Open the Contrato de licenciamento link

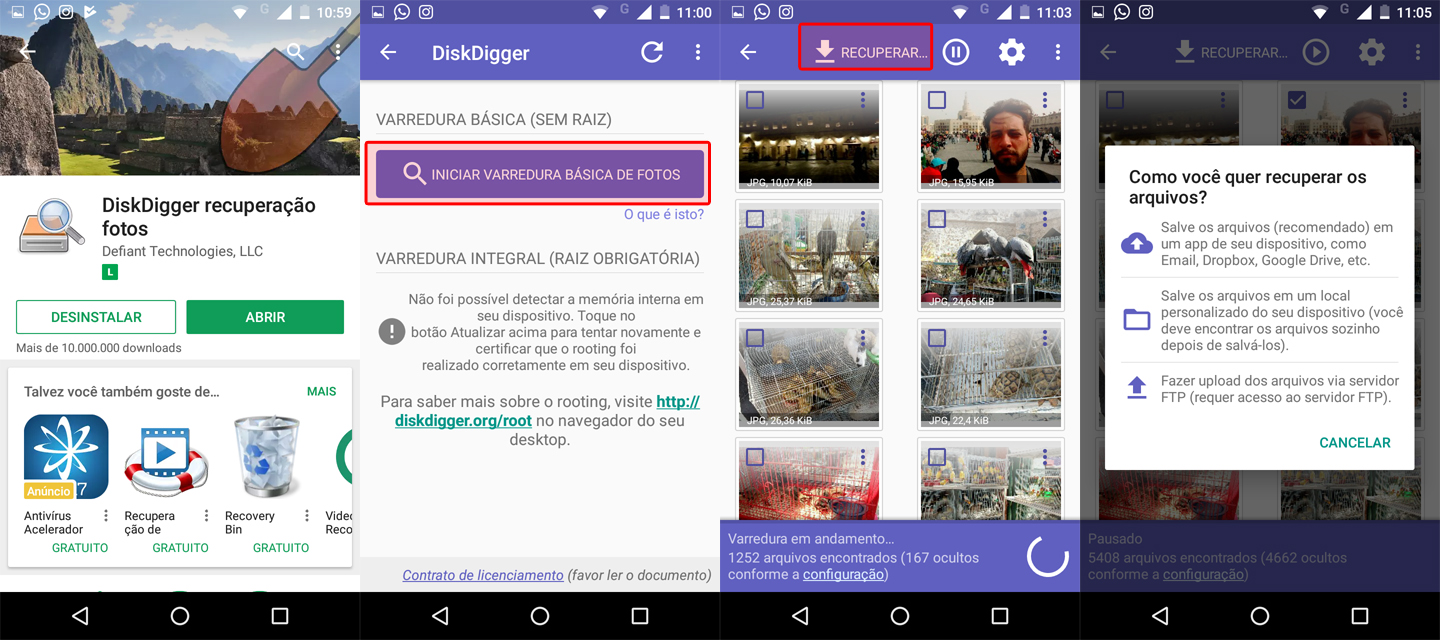483,575
